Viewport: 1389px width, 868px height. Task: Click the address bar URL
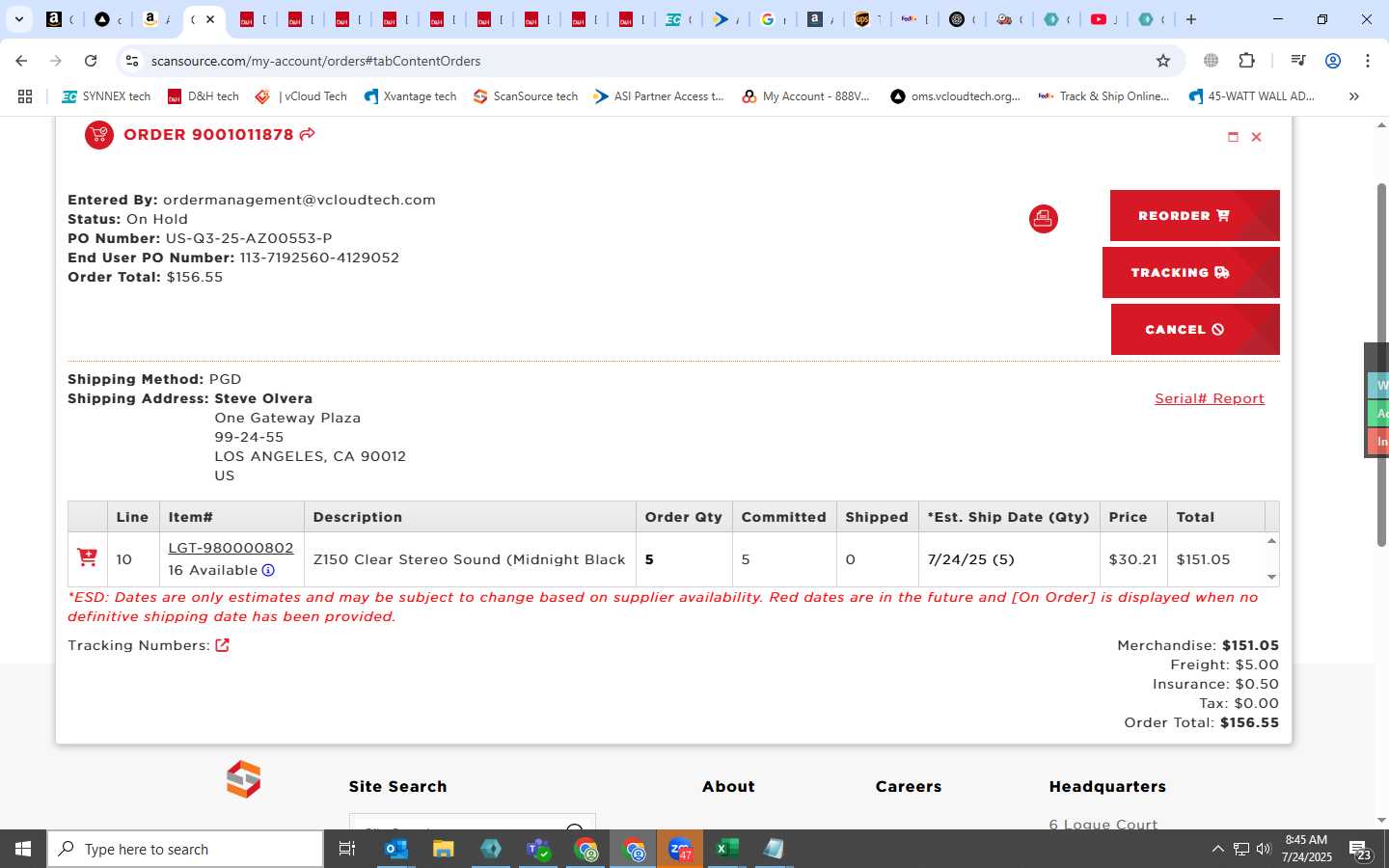315,61
